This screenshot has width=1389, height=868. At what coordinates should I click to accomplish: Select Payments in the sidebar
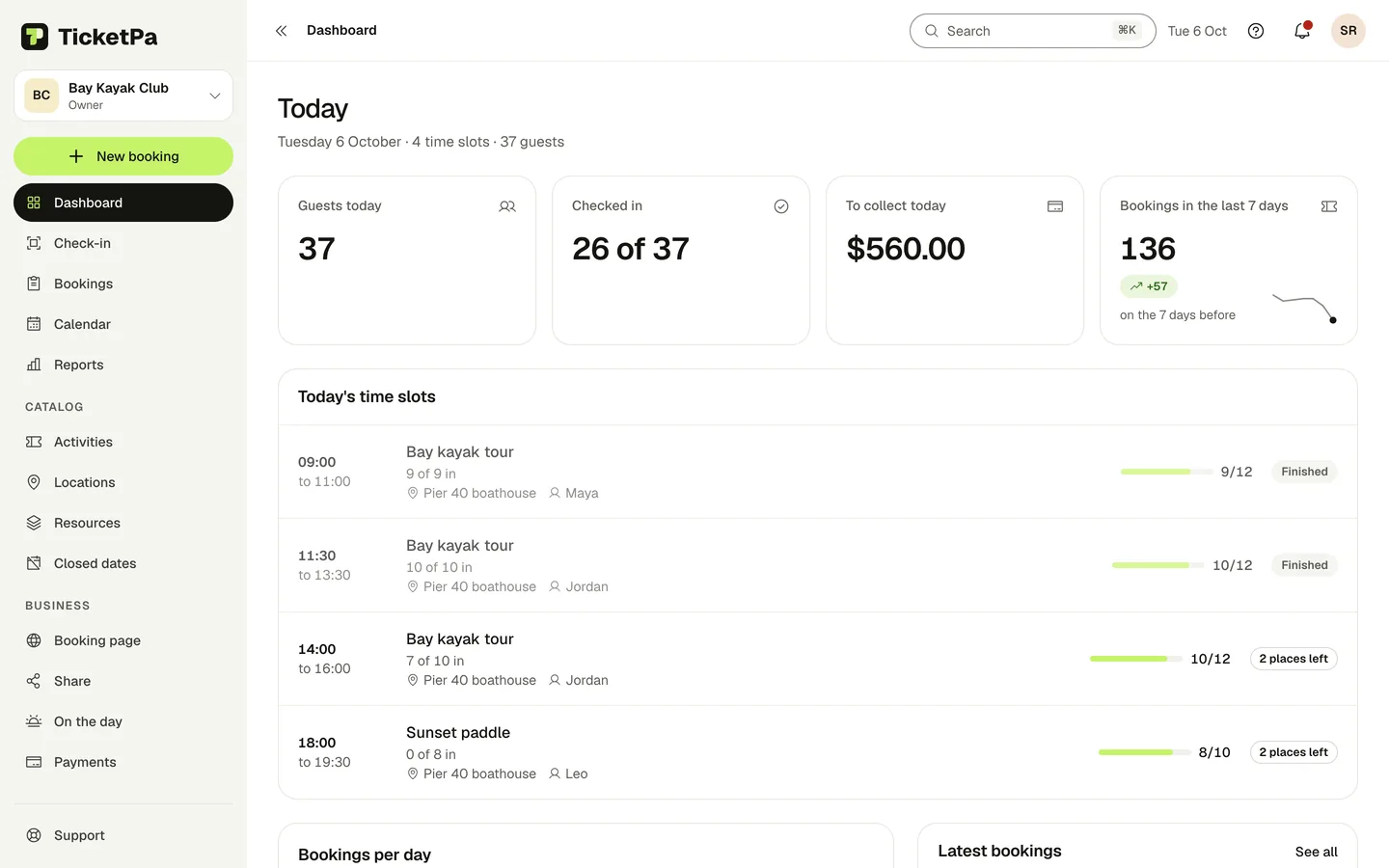(x=123, y=762)
